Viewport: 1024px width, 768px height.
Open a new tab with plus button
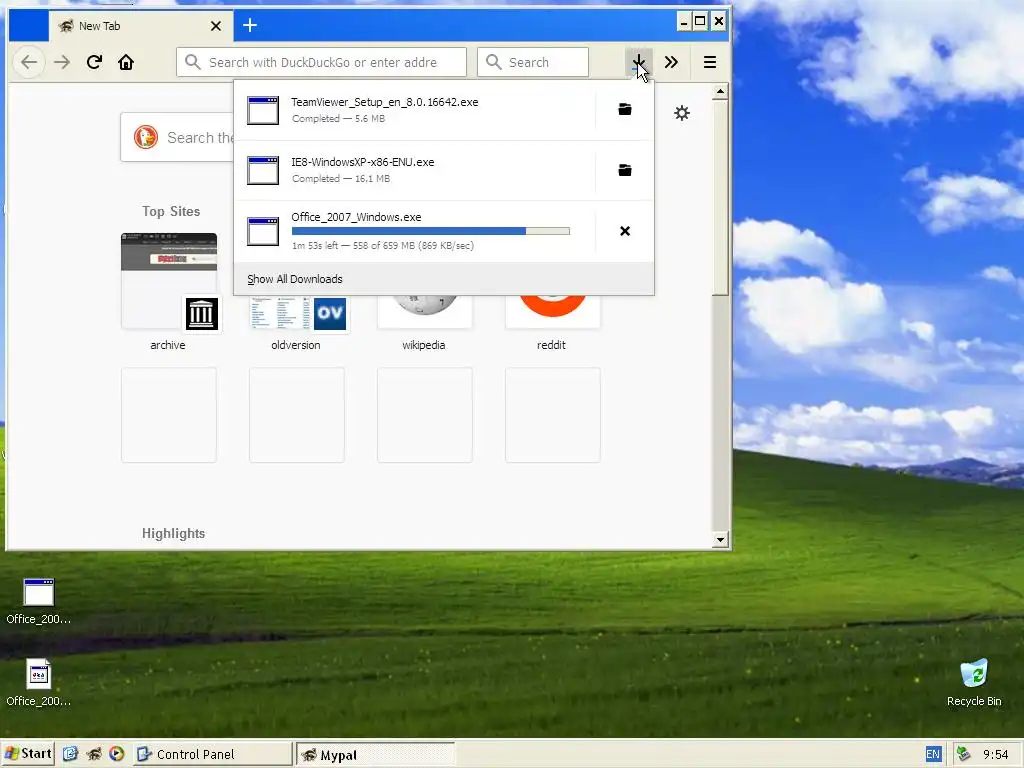(x=249, y=25)
